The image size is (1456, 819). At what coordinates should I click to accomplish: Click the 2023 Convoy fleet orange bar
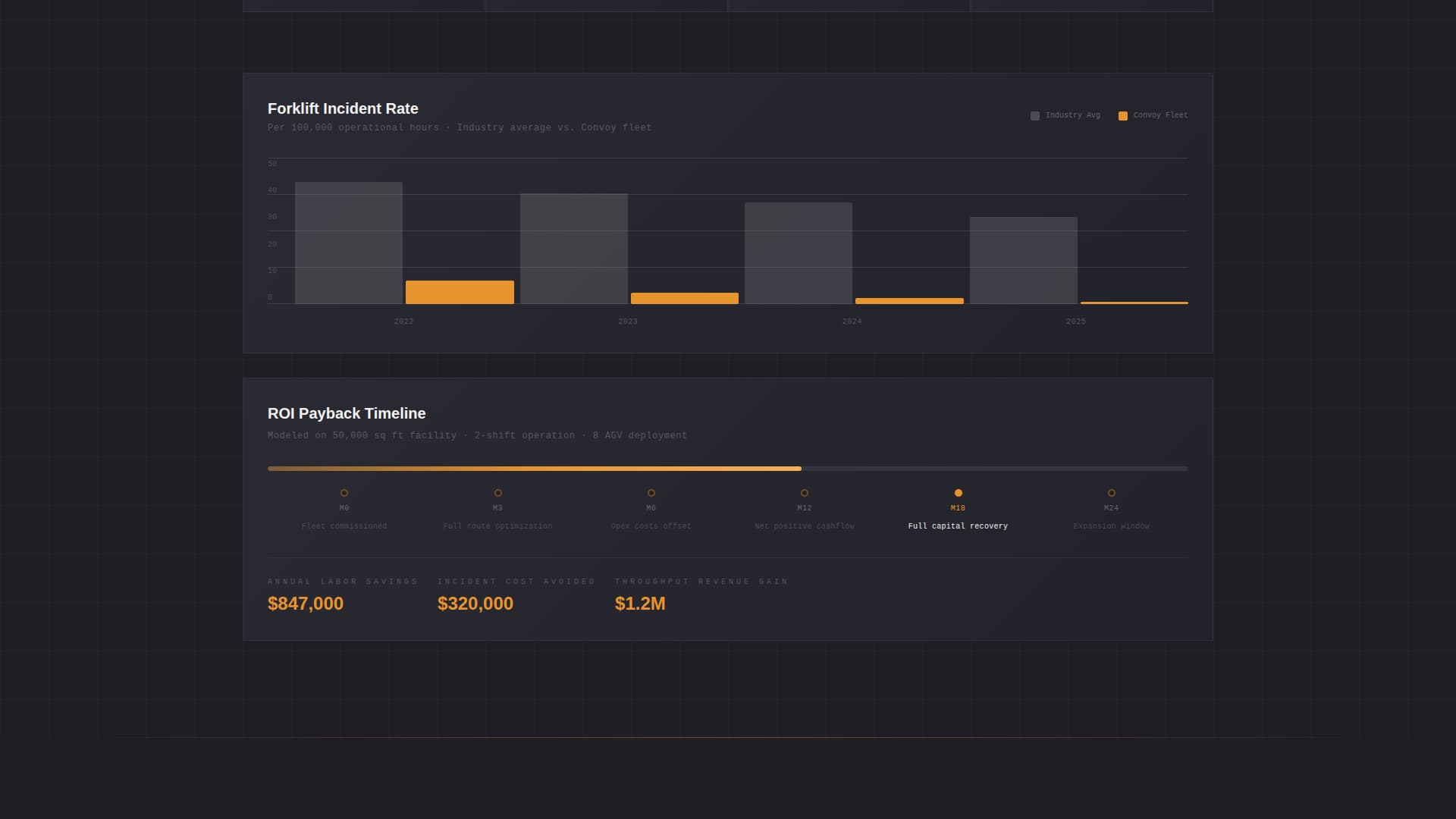tap(685, 299)
